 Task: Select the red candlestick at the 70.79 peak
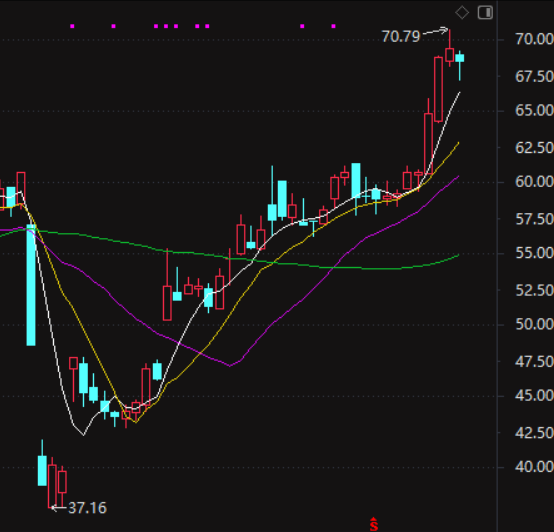coord(449,48)
